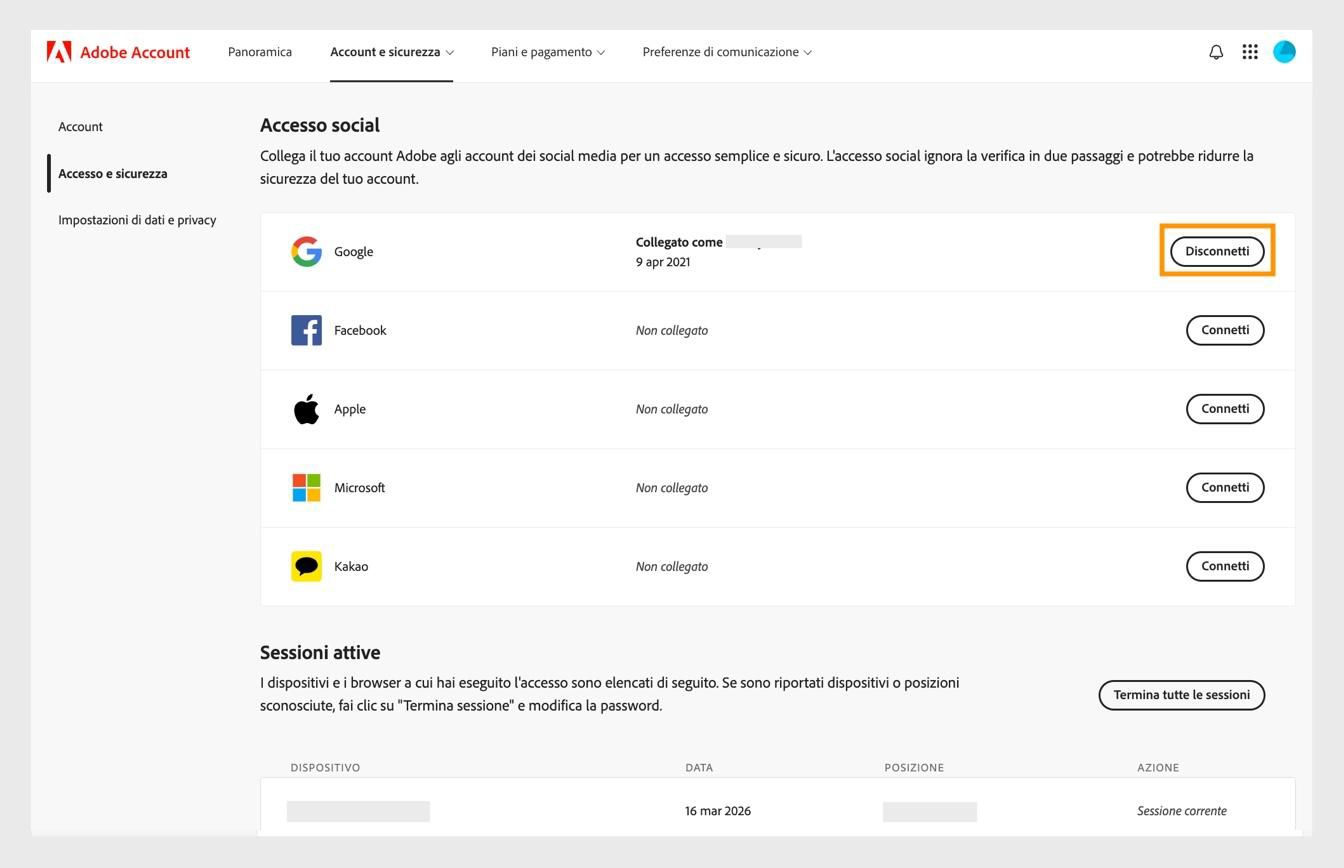The width and height of the screenshot is (1344, 868).
Task: Click the Microsoft icon in the social list
Action: [307, 487]
